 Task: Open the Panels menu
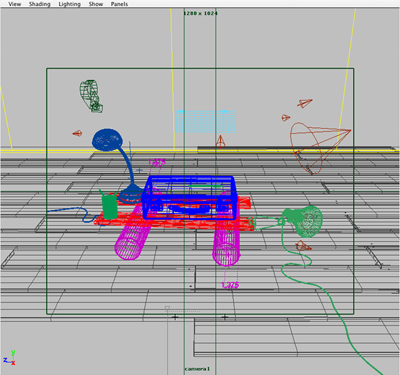[119, 4]
